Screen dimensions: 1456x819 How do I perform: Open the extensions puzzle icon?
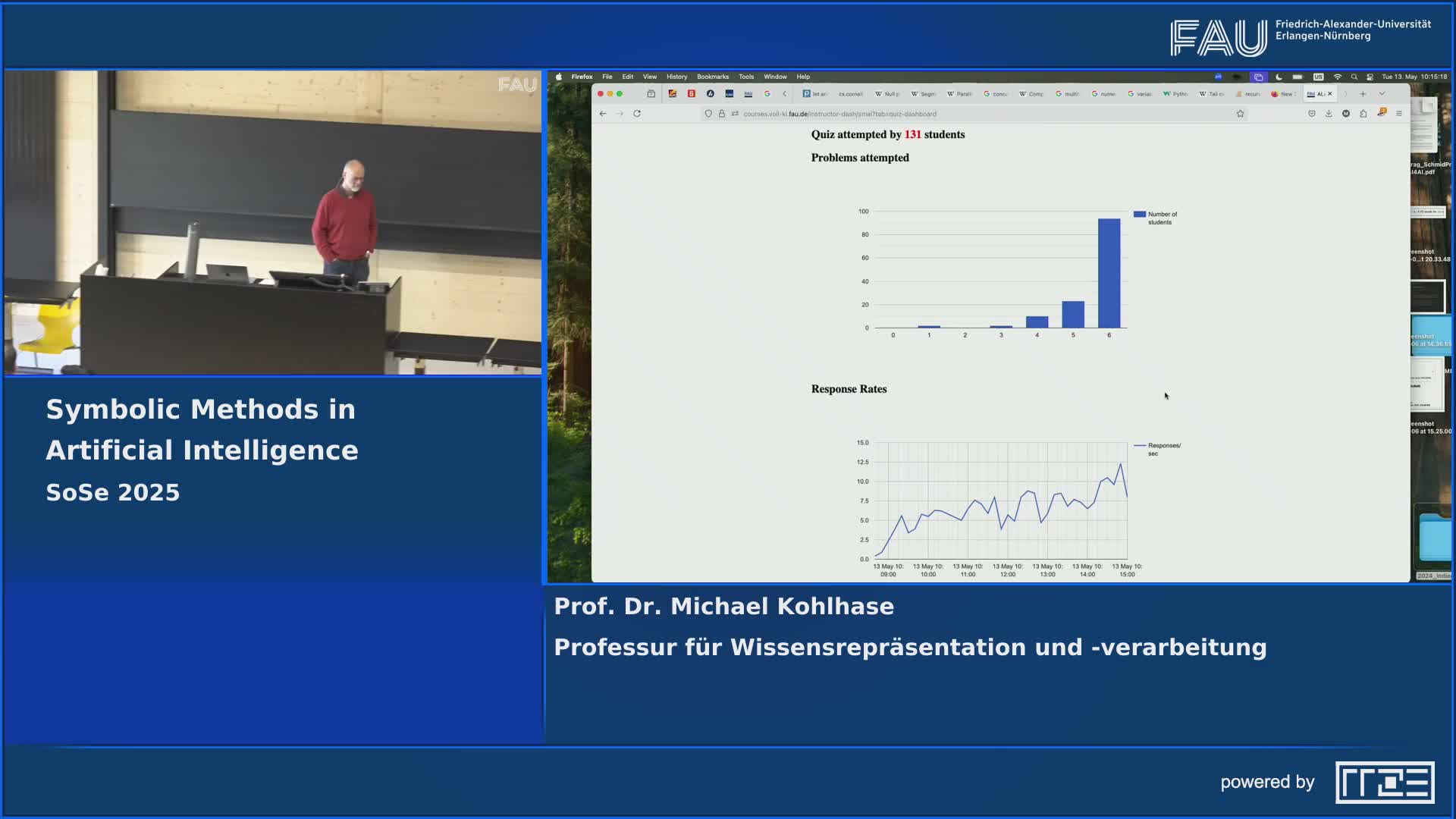click(1363, 114)
